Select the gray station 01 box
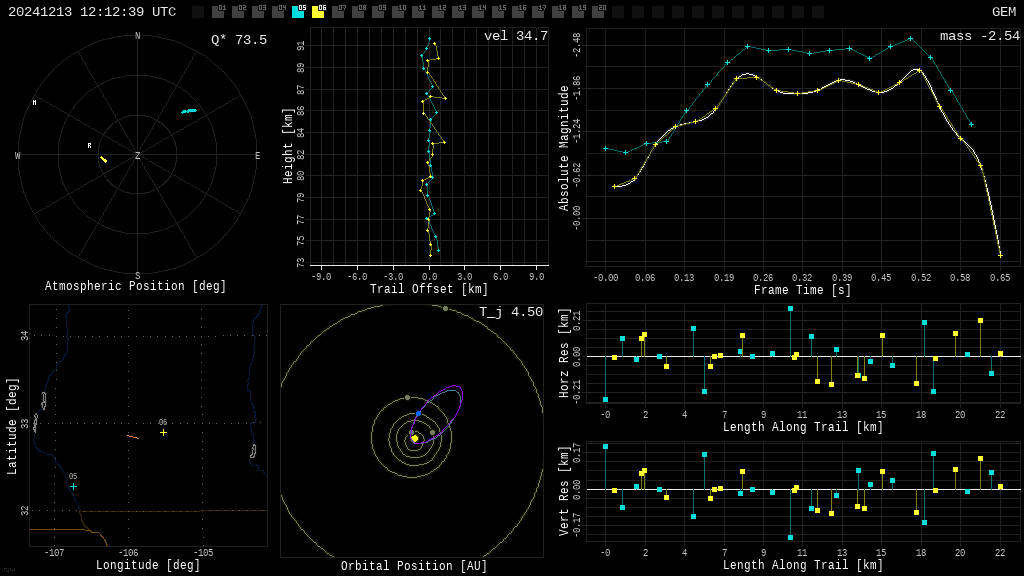1024x576 pixels. pyautogui.click(x=218, y=12)
